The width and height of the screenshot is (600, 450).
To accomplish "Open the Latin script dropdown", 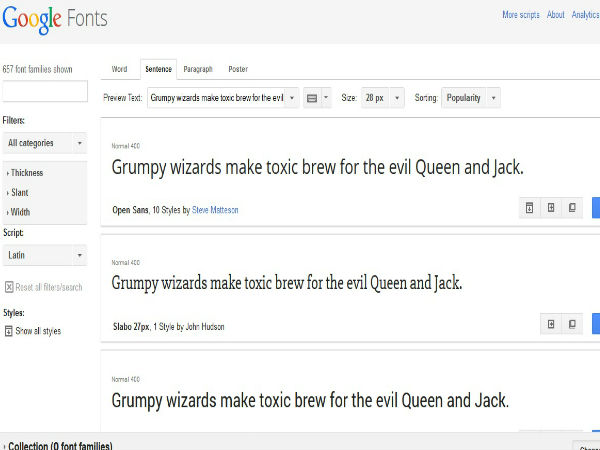I will coord(44,255).
